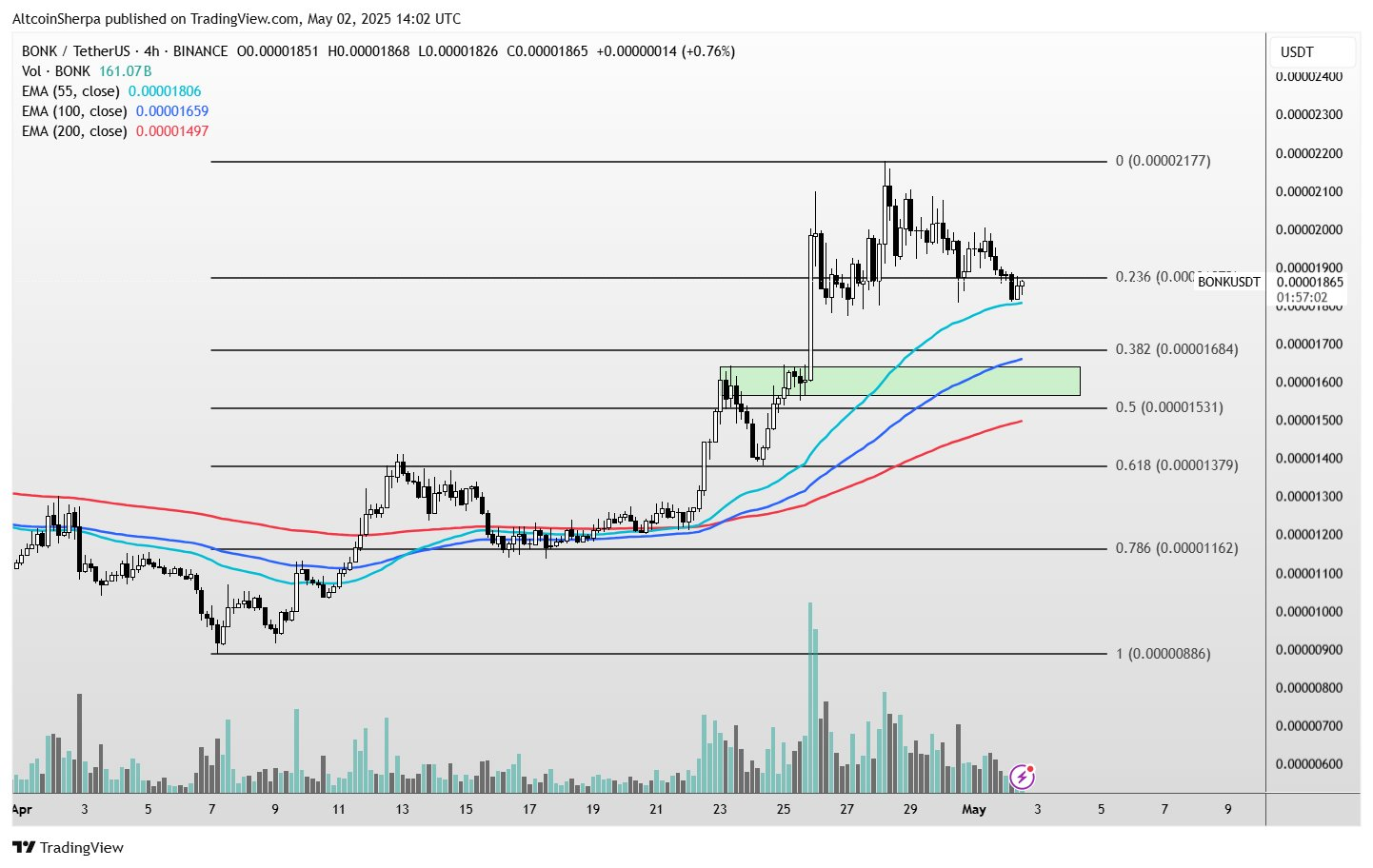Click the BONK / TetherUS symbol title

pos(76,51)
